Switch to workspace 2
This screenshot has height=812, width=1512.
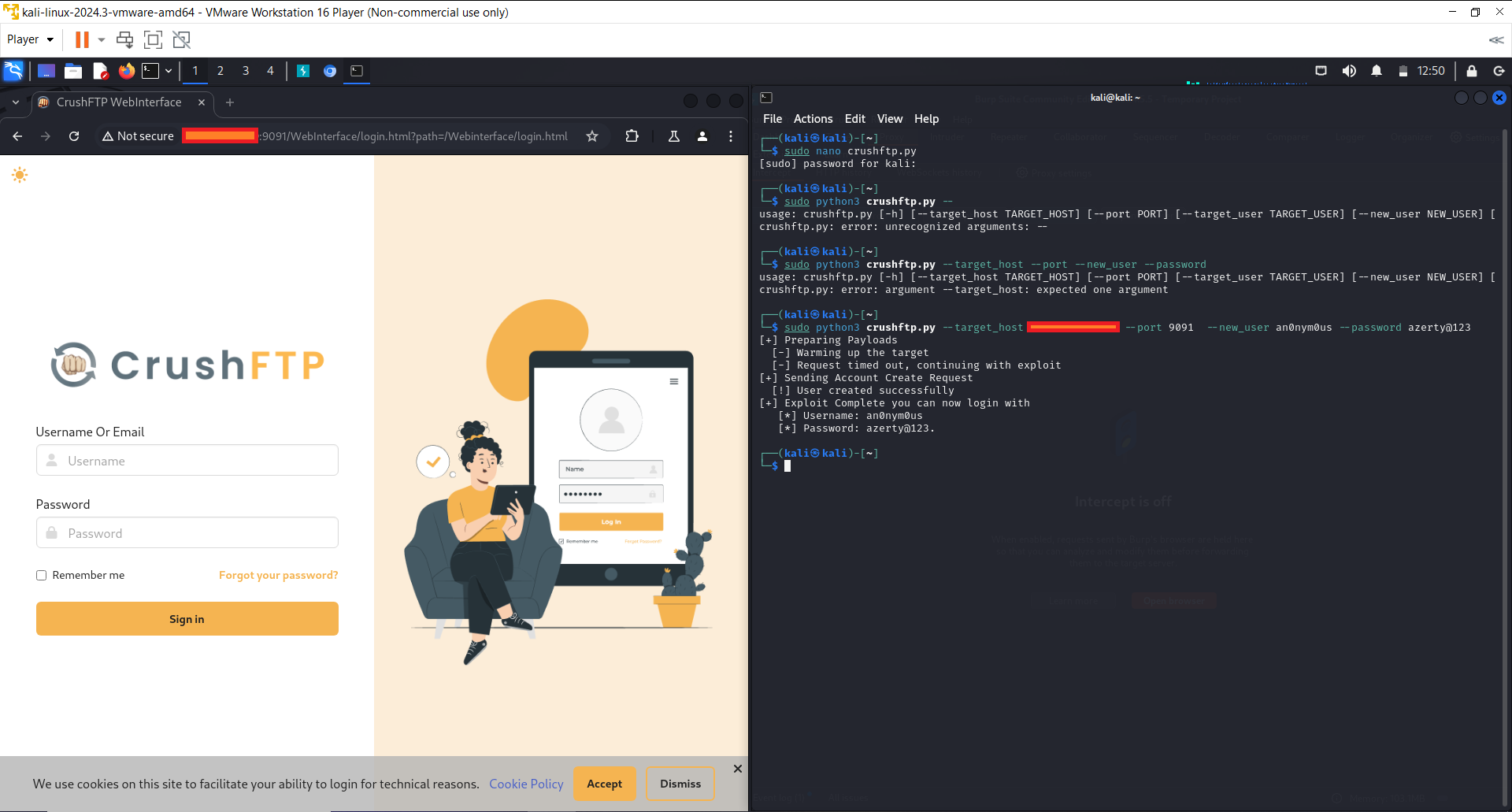tap(220, 71)
